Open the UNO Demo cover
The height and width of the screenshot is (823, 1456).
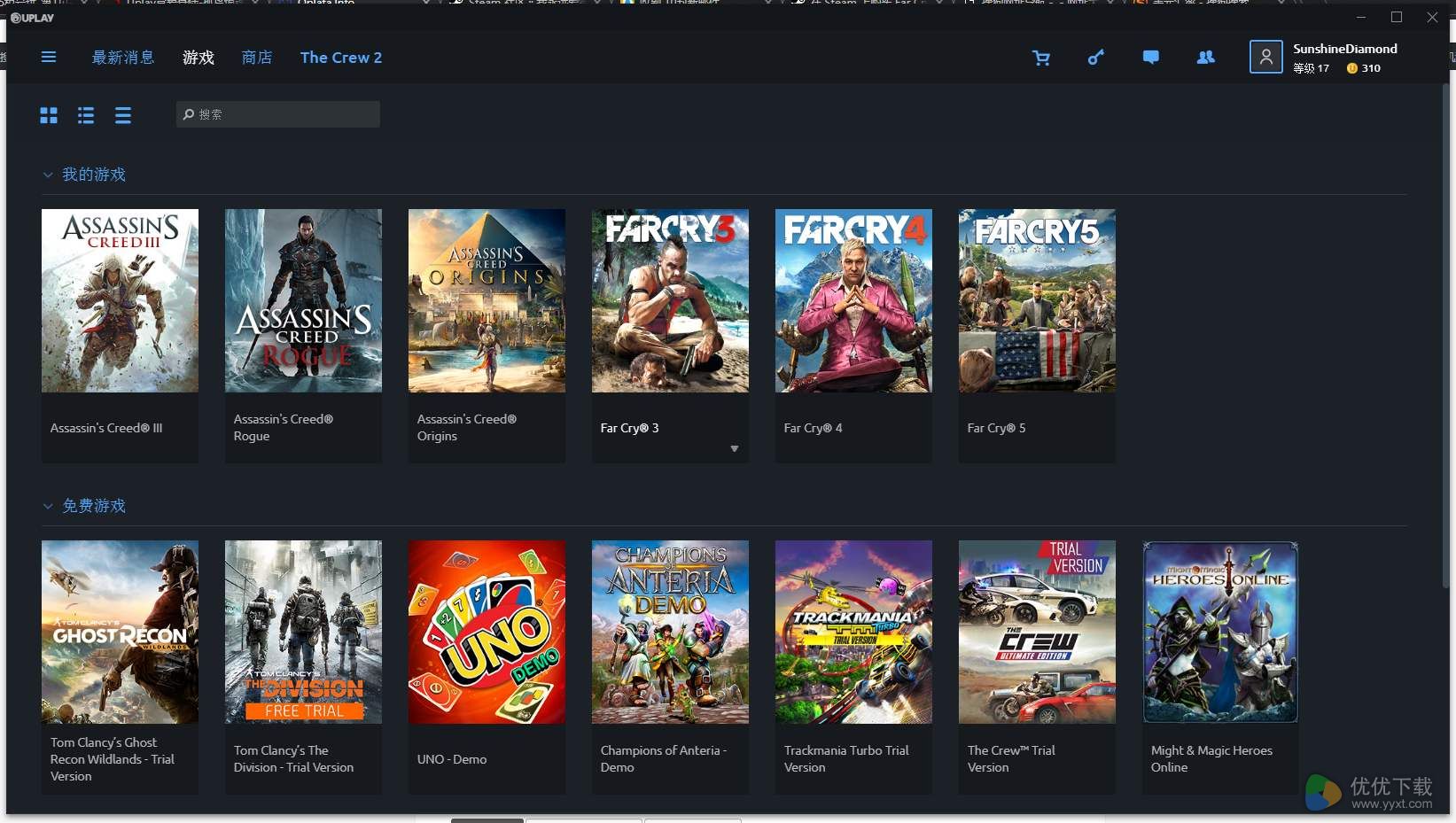(487, 633)
